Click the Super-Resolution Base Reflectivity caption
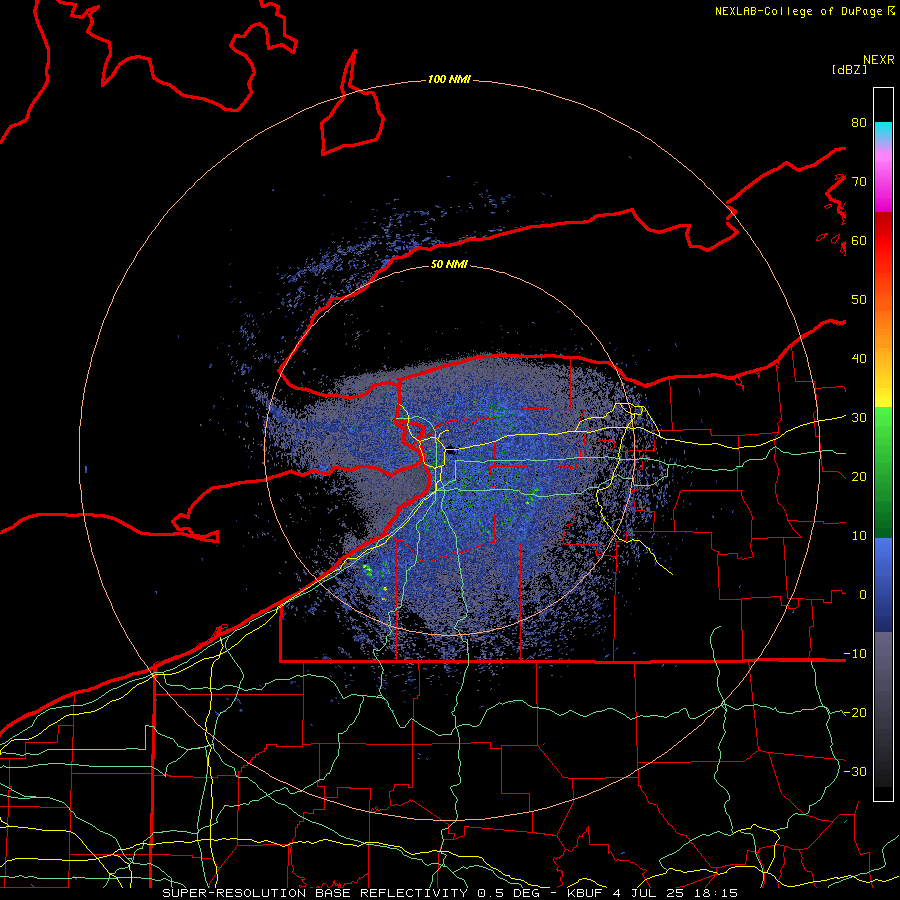Image resolution: width=900 pixels, height=900 pixels. tap(315, 893)
